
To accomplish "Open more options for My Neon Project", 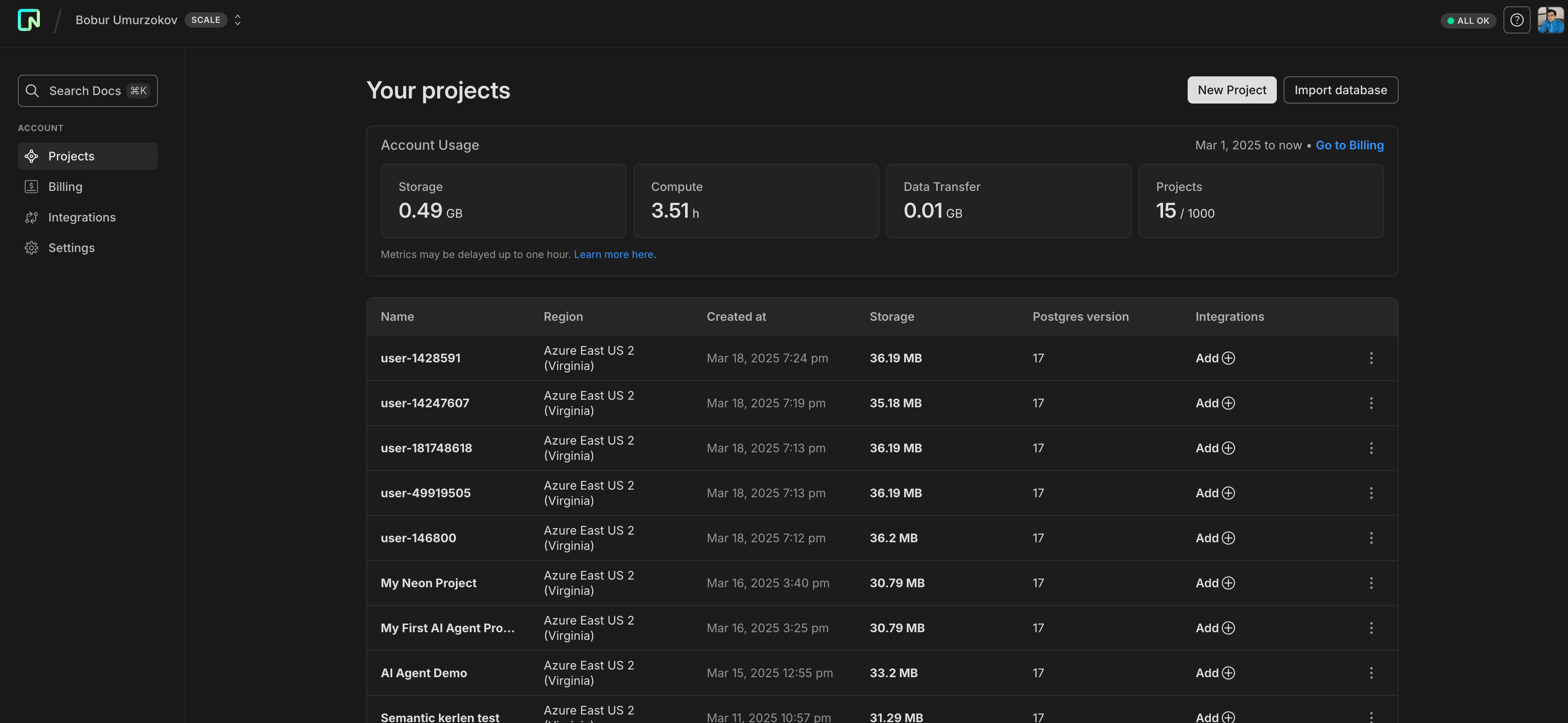I will [1371, 584].
